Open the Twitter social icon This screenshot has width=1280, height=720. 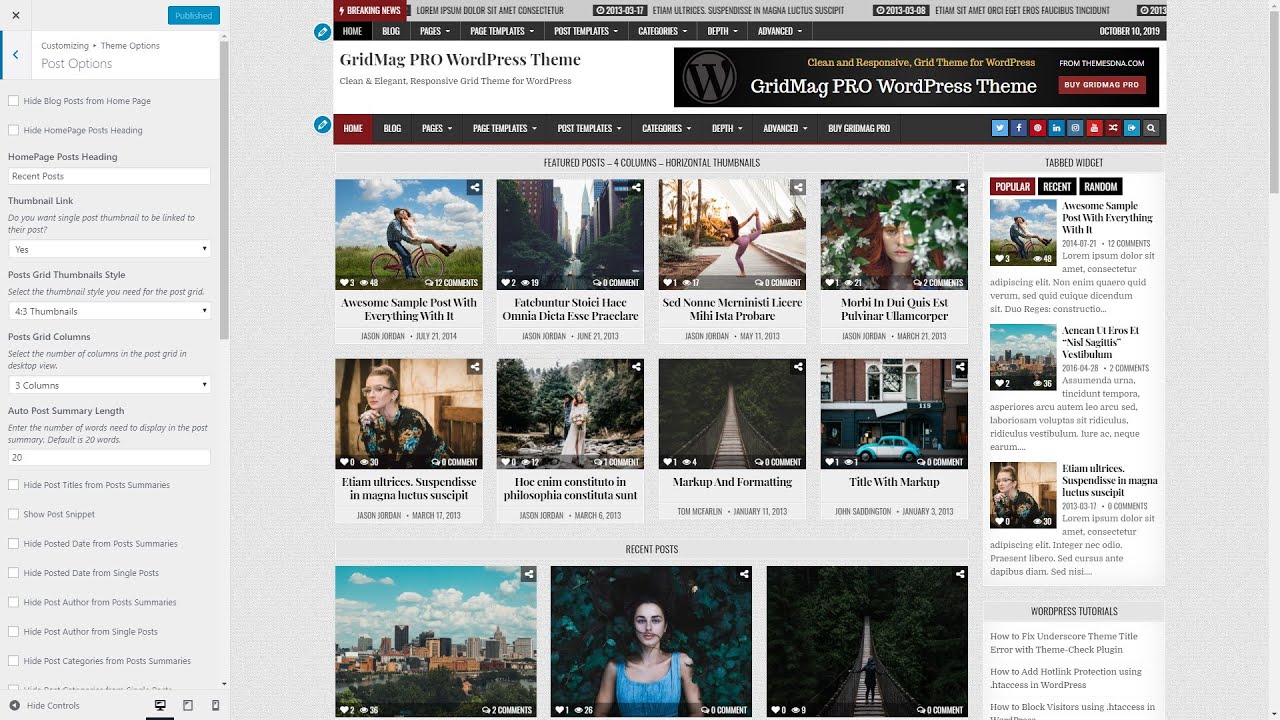pyautogui.click(x=999, y=128)
